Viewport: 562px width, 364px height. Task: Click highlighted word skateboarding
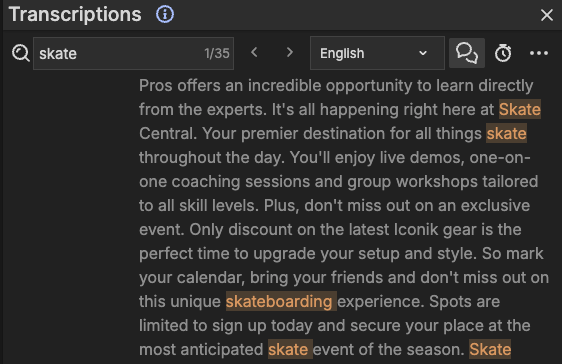[x=281, y=301]
